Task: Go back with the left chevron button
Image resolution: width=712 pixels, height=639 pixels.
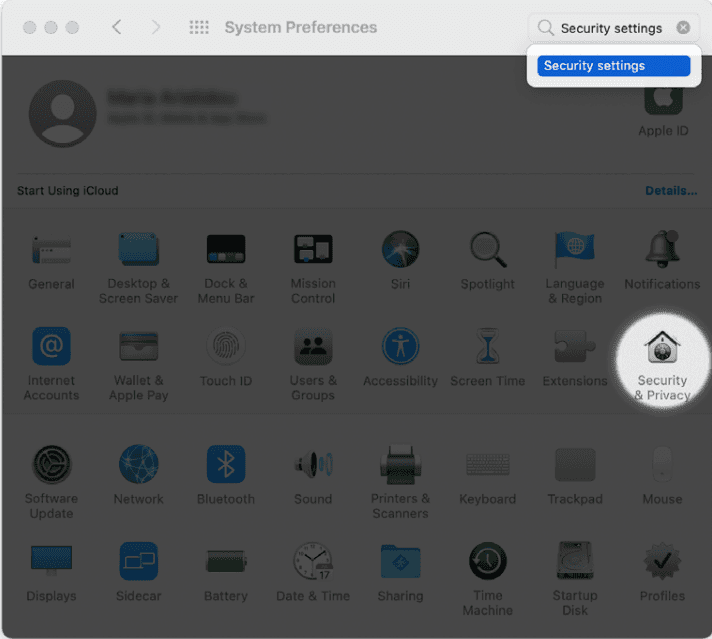Action: pos(117,27)
